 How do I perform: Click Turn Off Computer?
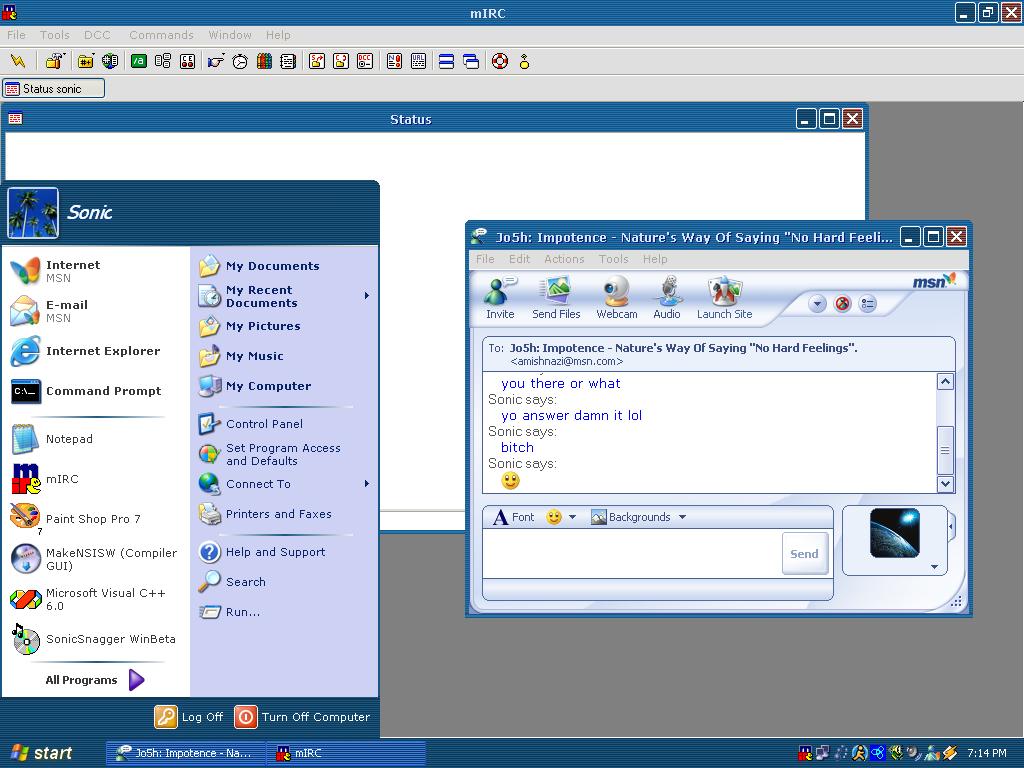click(x=302, y=717)
